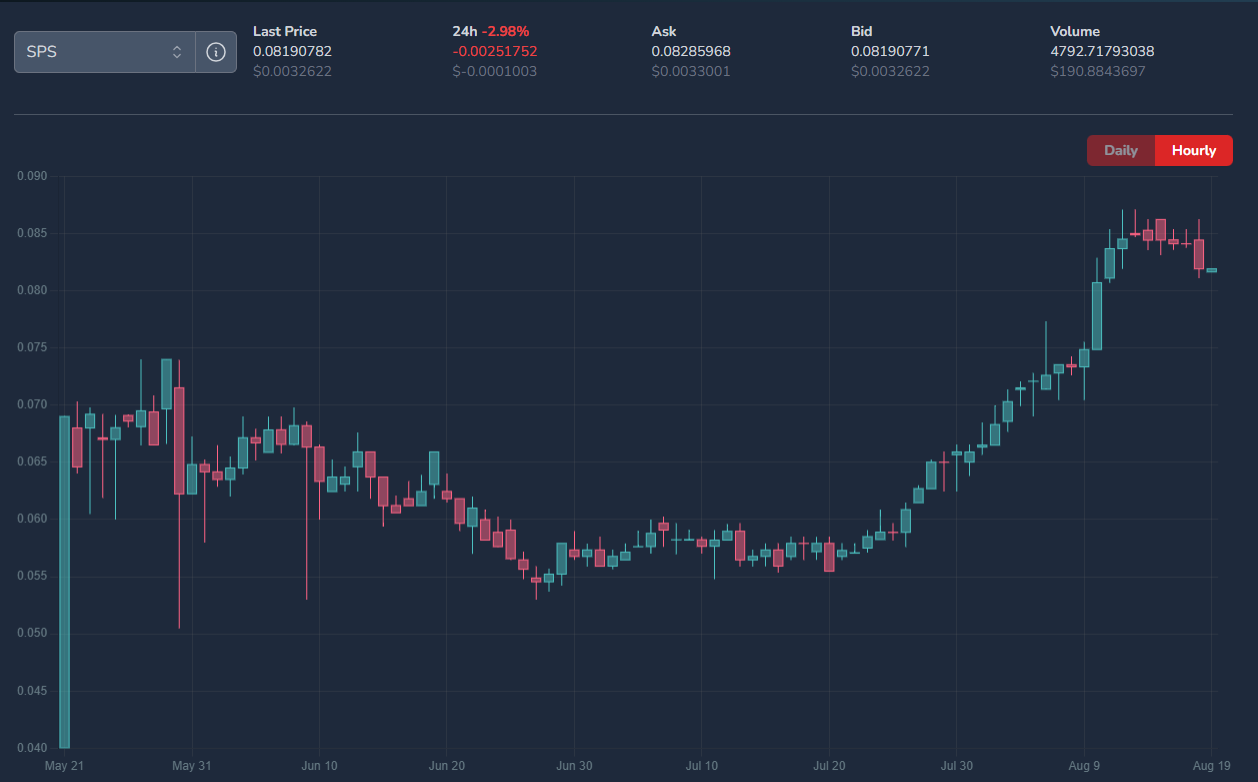Open the SPS token dropdown field

(105, 52)
